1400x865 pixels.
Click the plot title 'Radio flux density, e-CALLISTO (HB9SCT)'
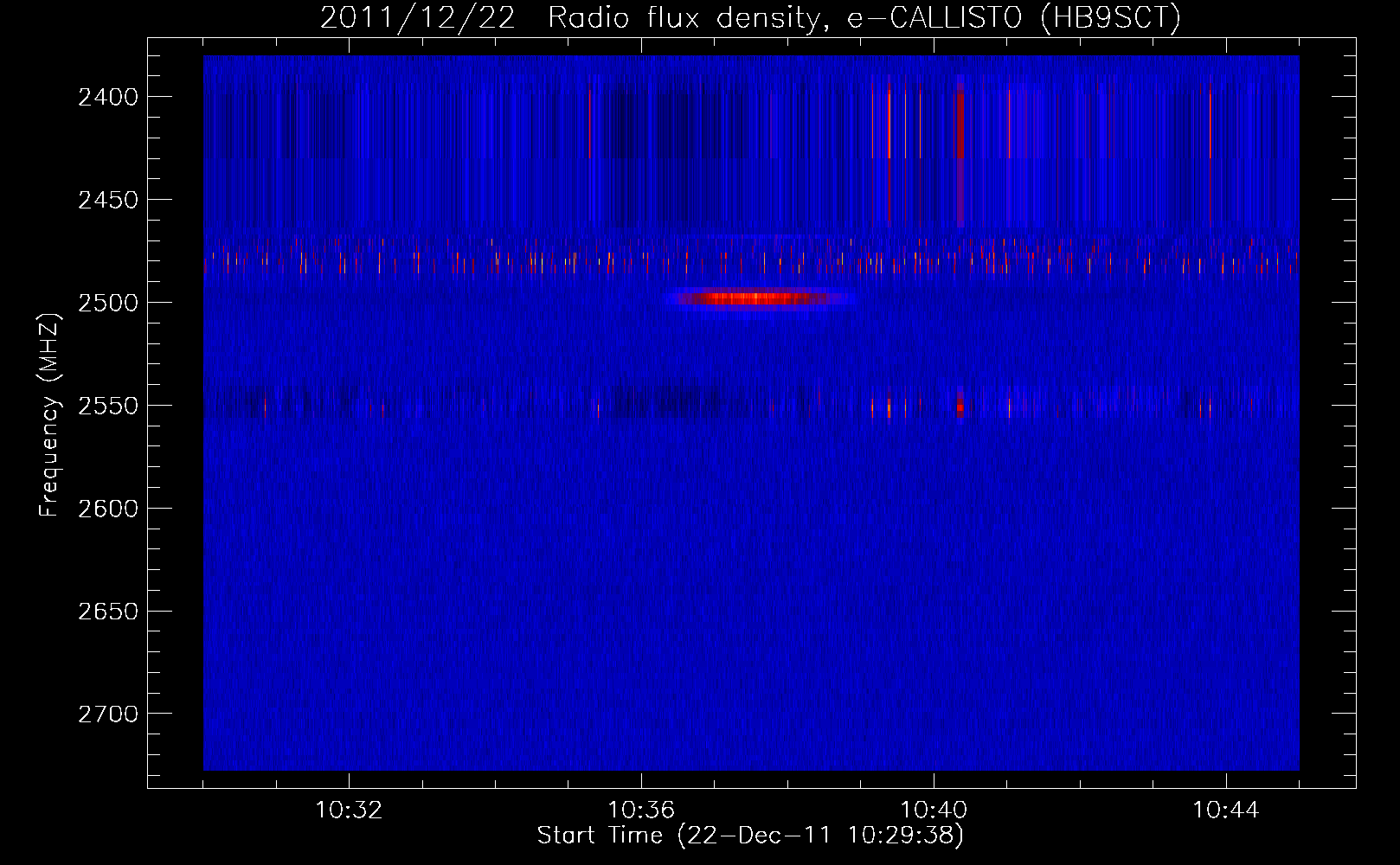coord(864,17)
